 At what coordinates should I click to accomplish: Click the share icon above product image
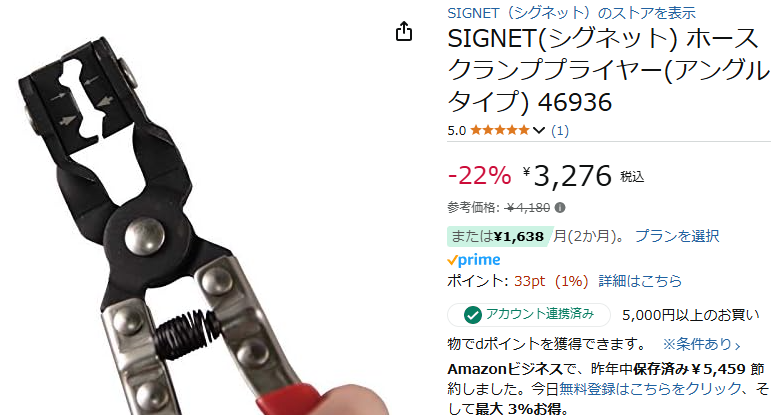(404, 32)
